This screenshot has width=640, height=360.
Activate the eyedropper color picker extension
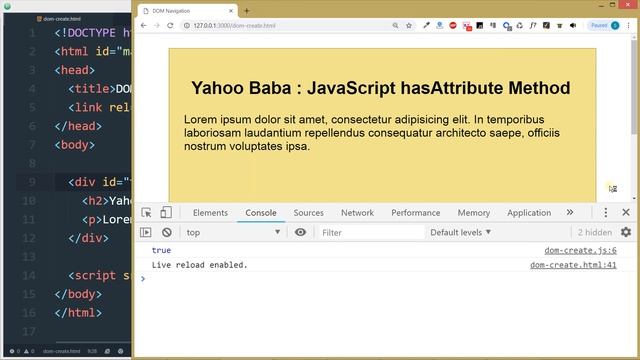[426, 25]
